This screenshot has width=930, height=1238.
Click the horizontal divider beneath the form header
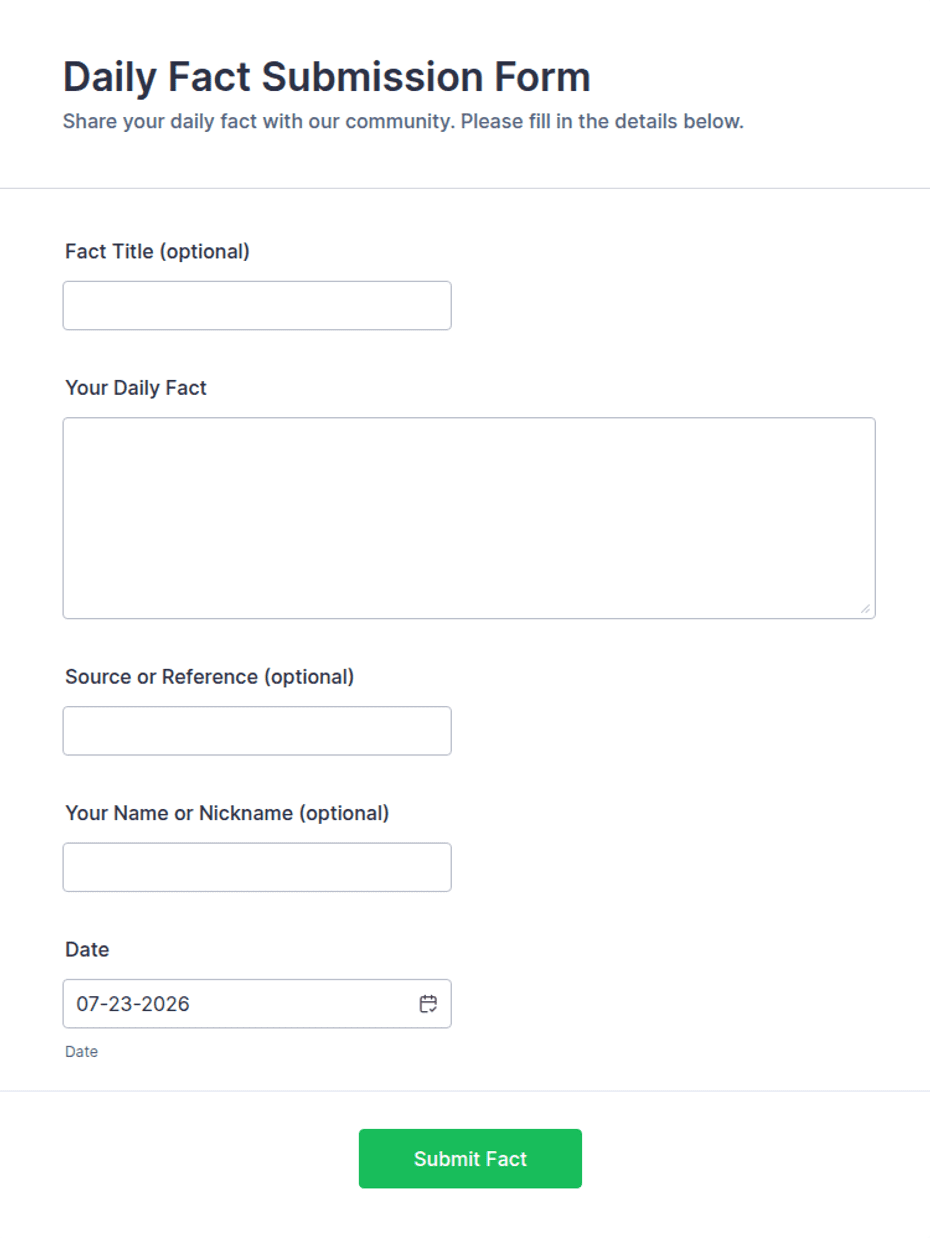(x=465, y=188)
